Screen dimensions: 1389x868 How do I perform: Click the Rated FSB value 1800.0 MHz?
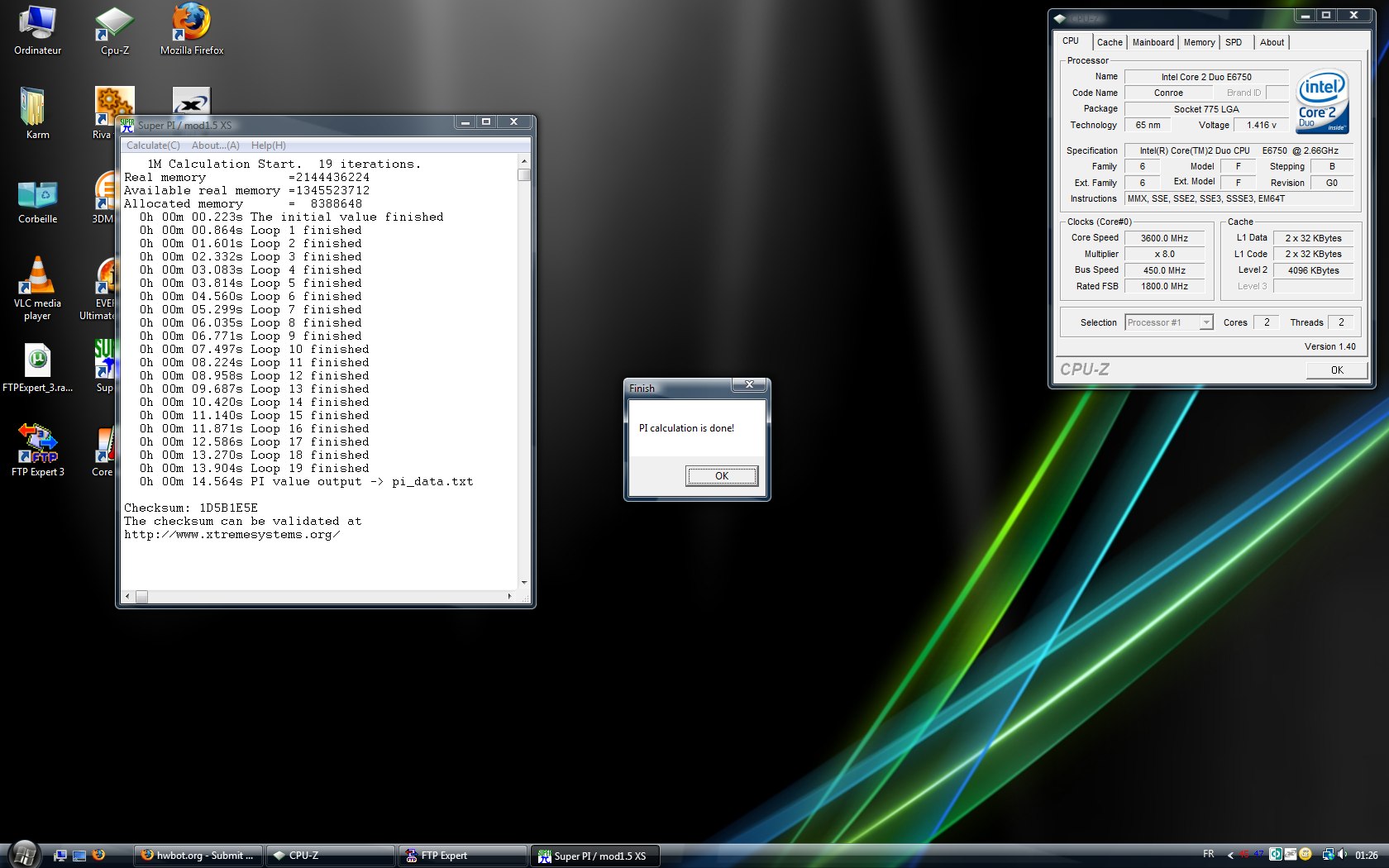(1164, 286)
